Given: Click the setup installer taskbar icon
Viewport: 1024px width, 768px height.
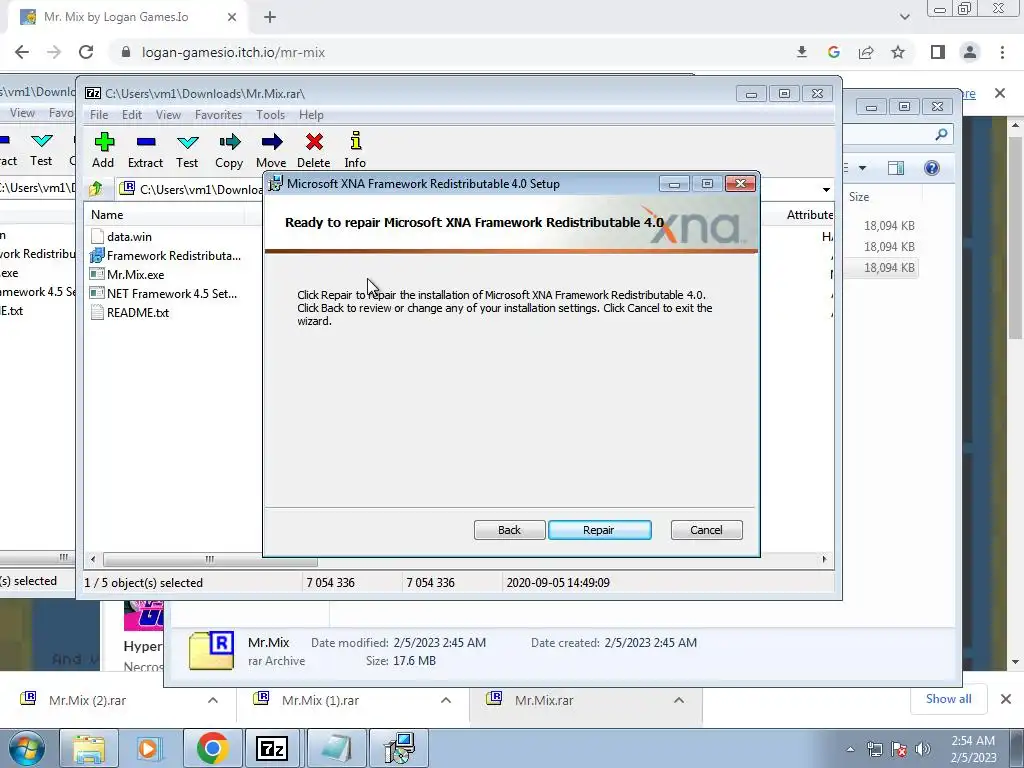Looking at the screenshot, I should pos(399,748).
